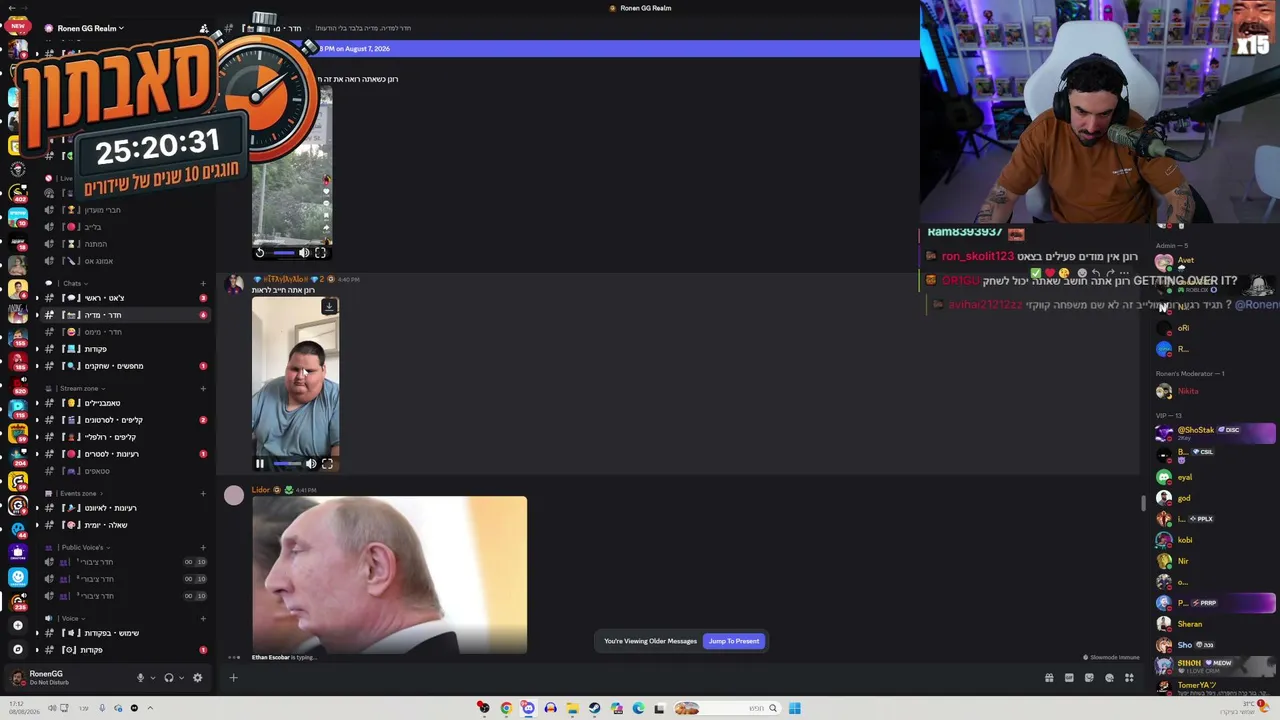The width and height of the screenshot is (1280, 720).
Task: Open the first חדר ציבורי voice channel
Action: point(125,562)
